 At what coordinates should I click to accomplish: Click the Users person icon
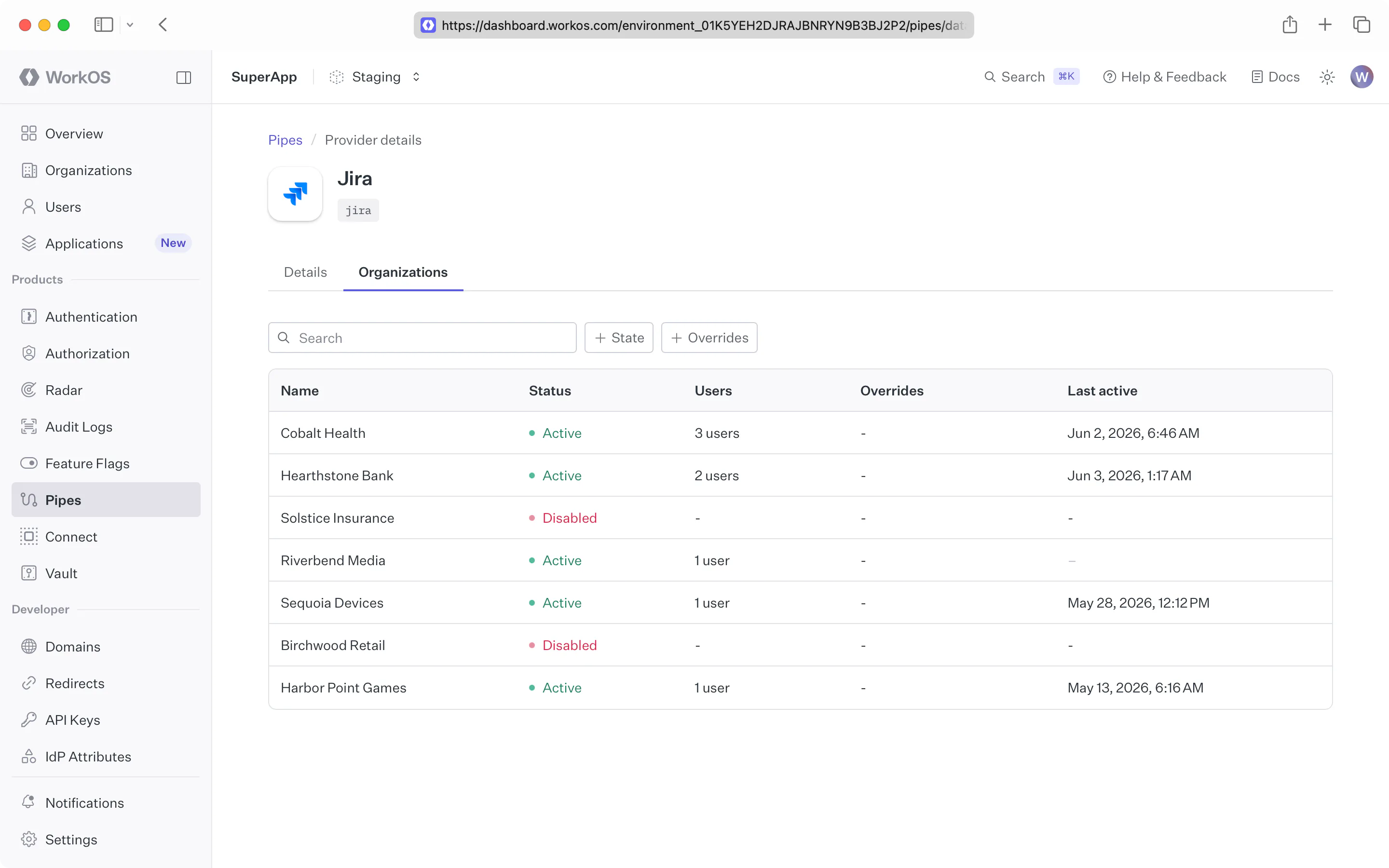29,207
